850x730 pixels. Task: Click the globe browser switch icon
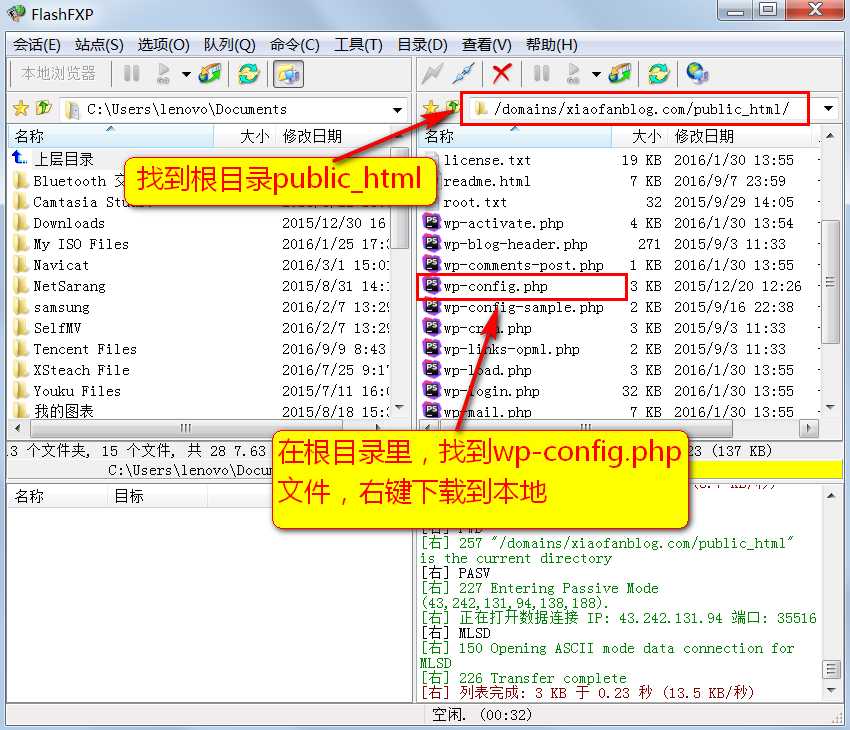pos(697,73)
